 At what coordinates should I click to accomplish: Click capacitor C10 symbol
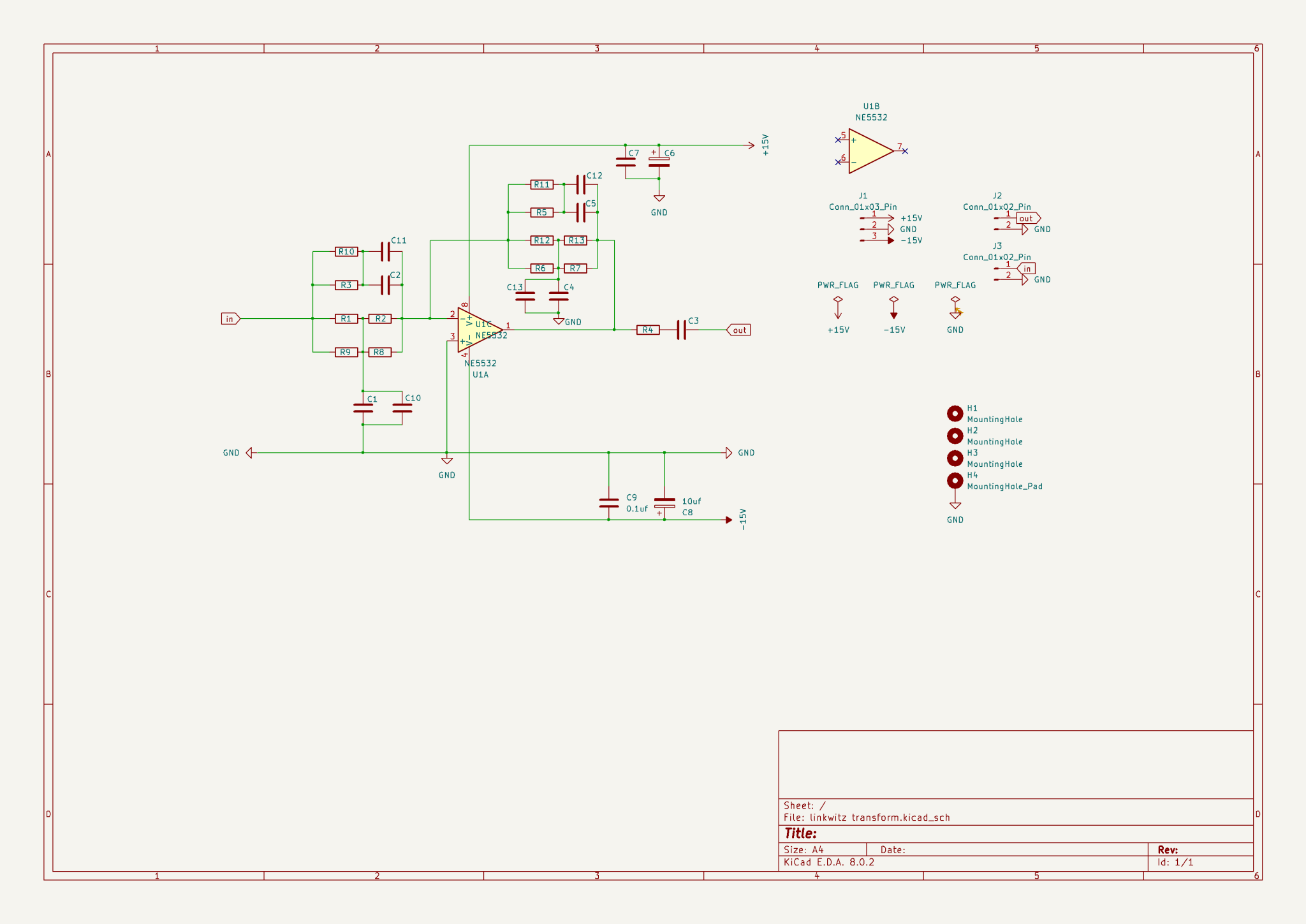click(x=402, y=408)
